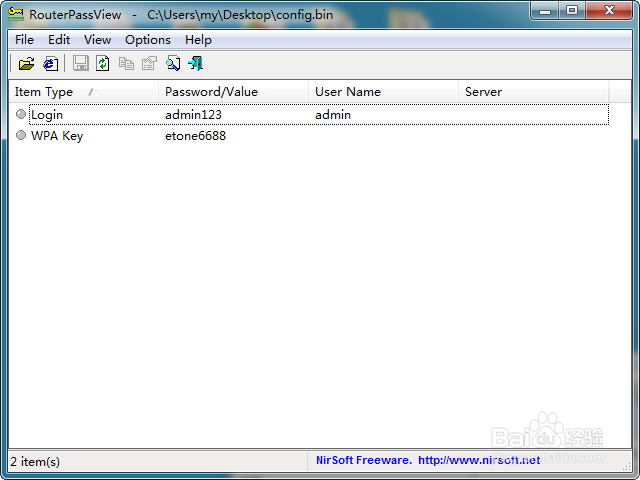Click the Properties toolbar icon
This screenshot has height=480, width=640.
(149, 64)
